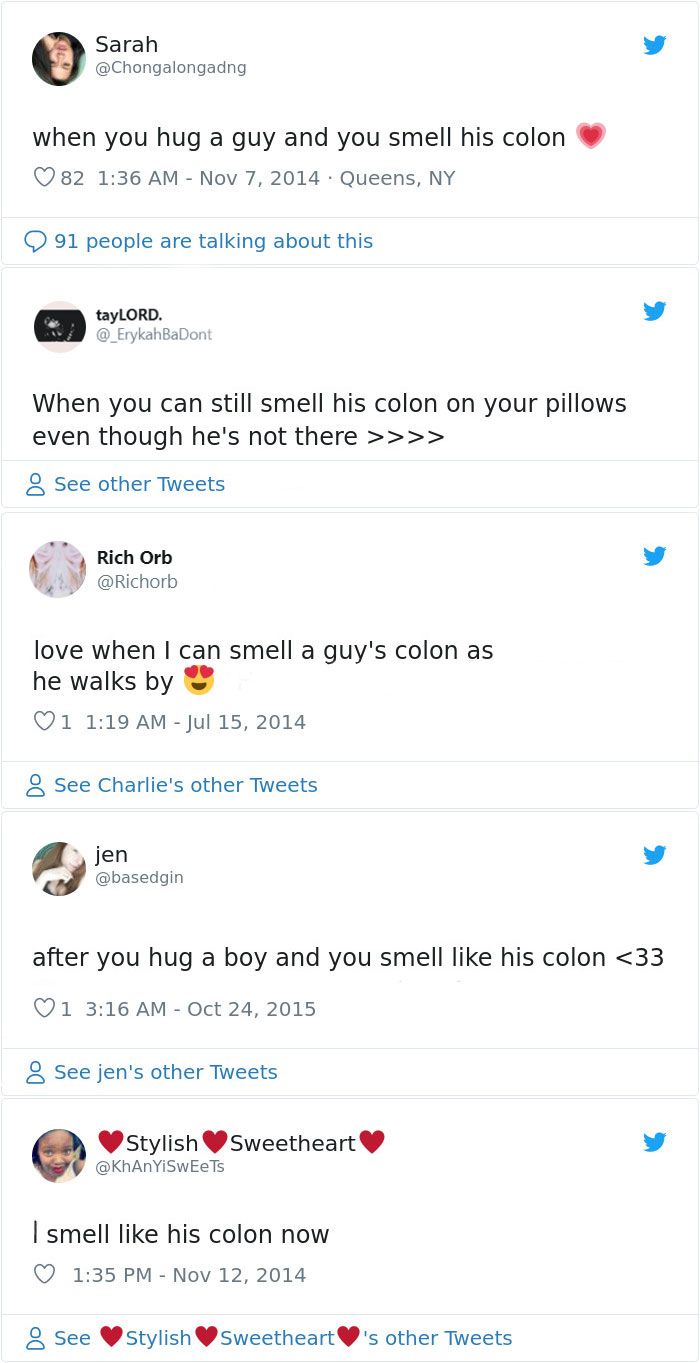This screenshot has width=700, height=1363.
Task: Open See other Tweets under tayLORD's tweet
Action: pos(139,484)
